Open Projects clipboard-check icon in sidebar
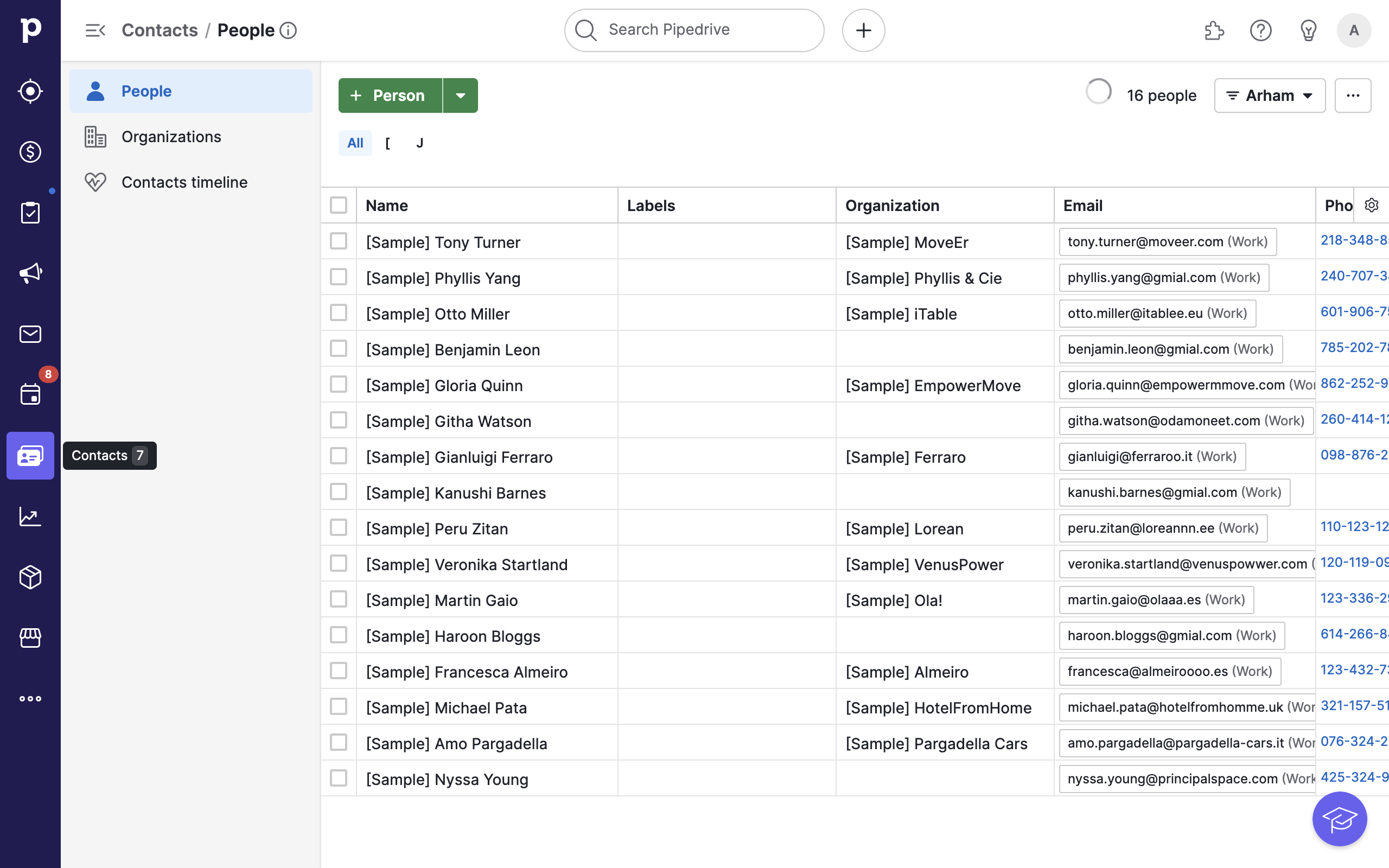The width and height of the screenshot is (1389, 868). 30,213
